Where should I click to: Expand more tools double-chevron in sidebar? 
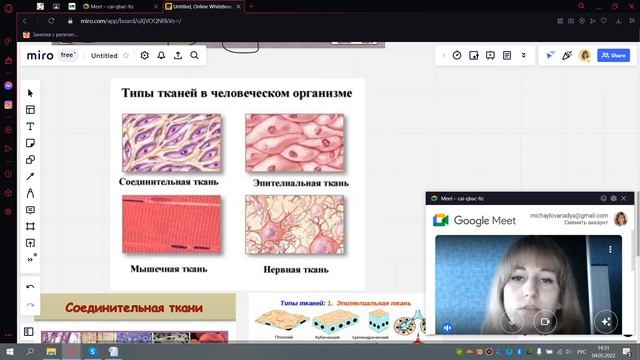pos(30,260)
